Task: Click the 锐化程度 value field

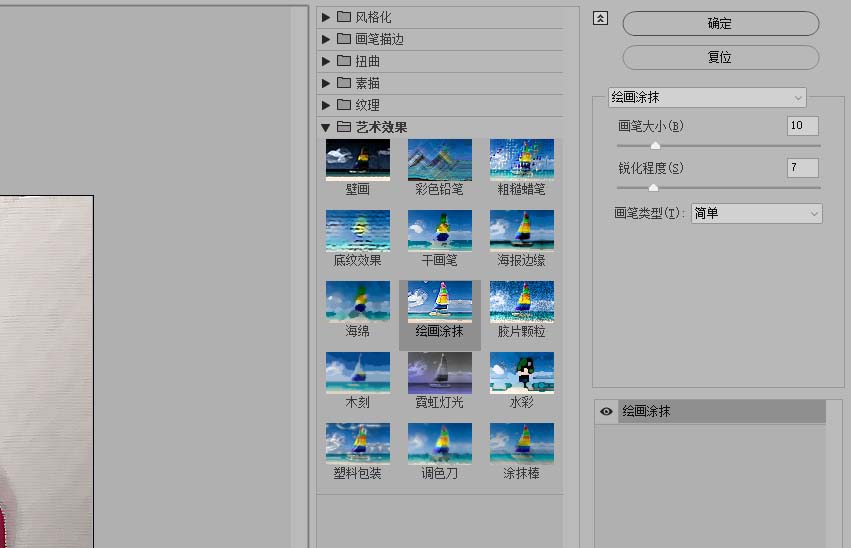Action: click(x=803, y=168)
